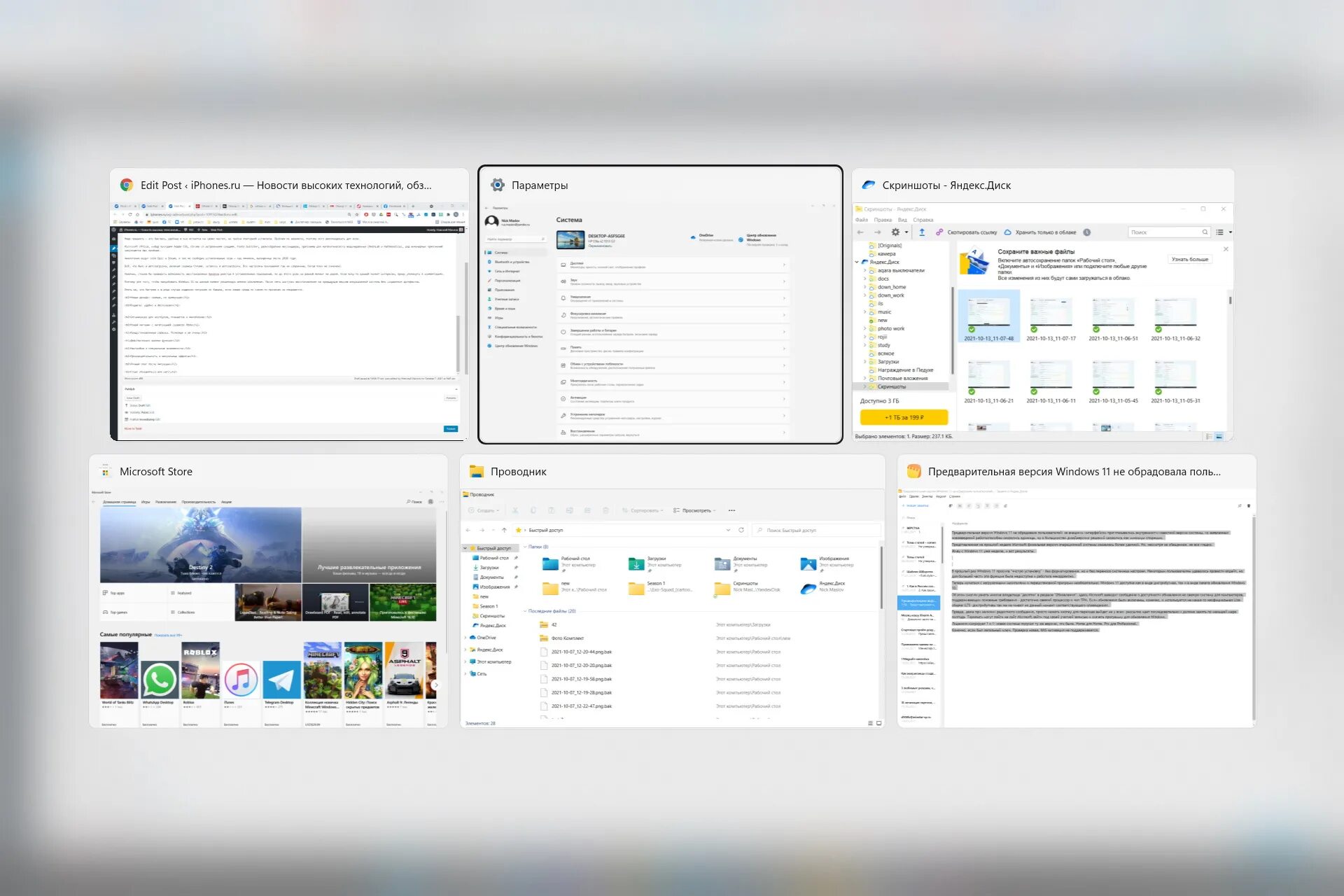
Task: Click the yellow notes app icon in last window title
Action: click(913, 471)
